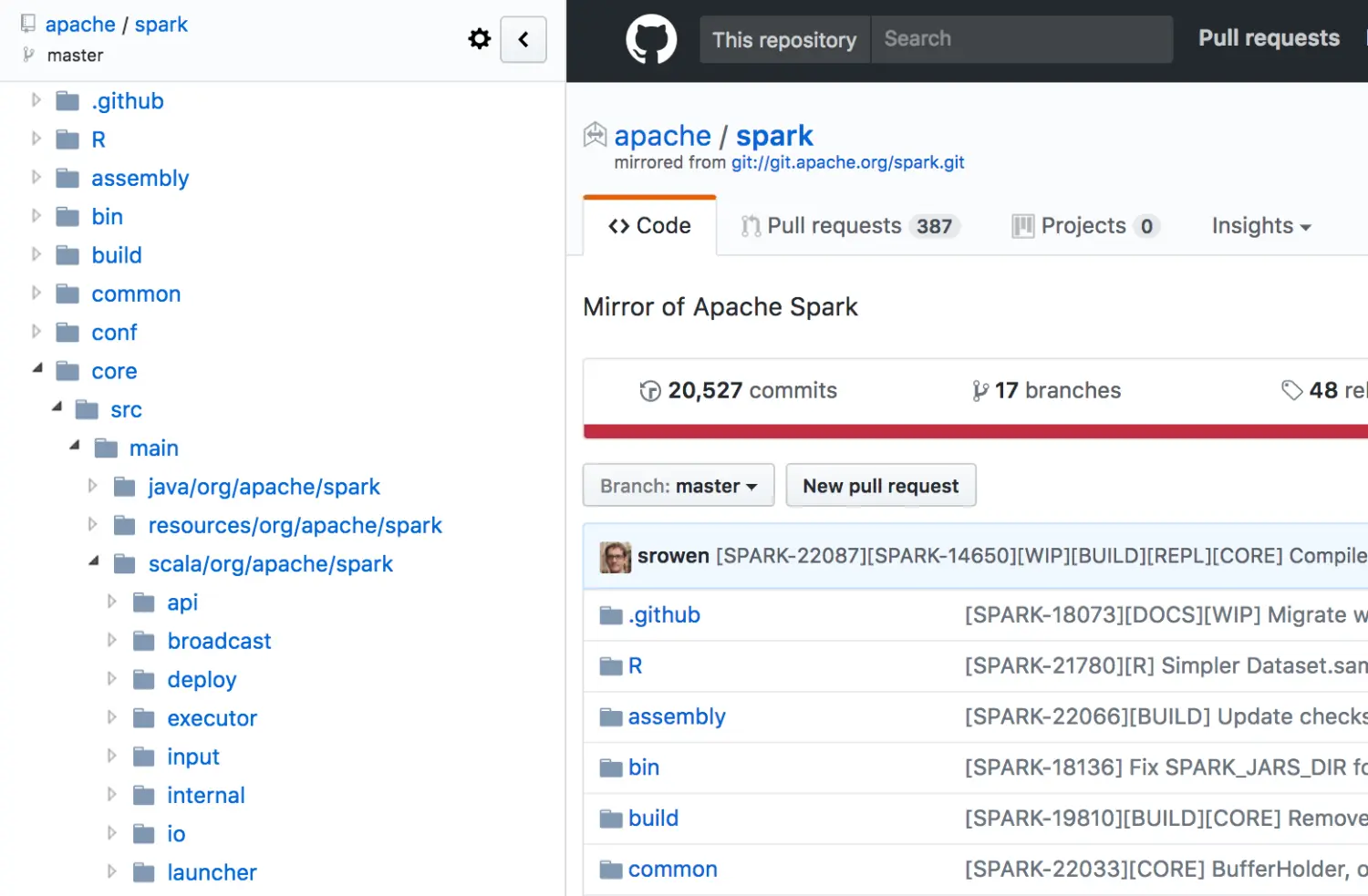Expand java/org/apache/spark folder triangle
1368x896 pixels.
92,486
